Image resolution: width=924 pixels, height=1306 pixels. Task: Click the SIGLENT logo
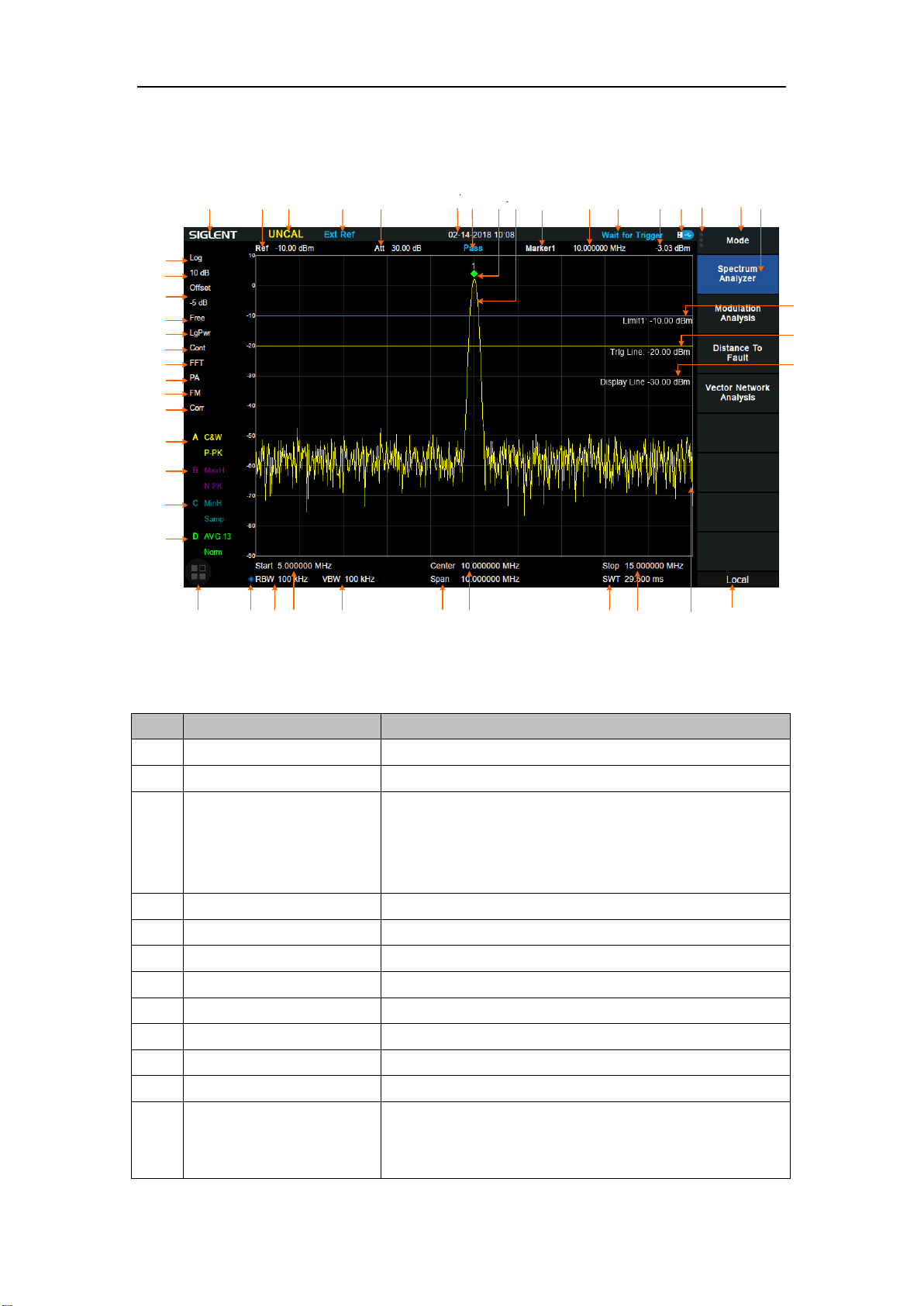[x=212, y=235]
